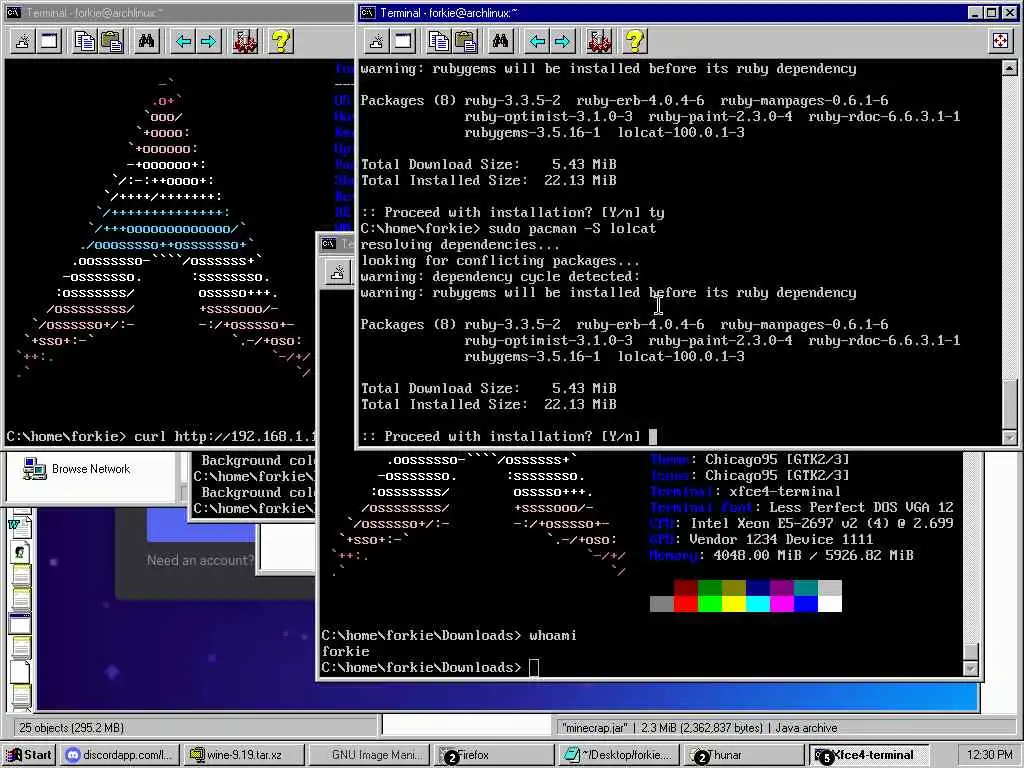Switch to Thunar from the taskbar
Image resolution: width=1024 pixels, height=768 pixels.
coord(743,755)
